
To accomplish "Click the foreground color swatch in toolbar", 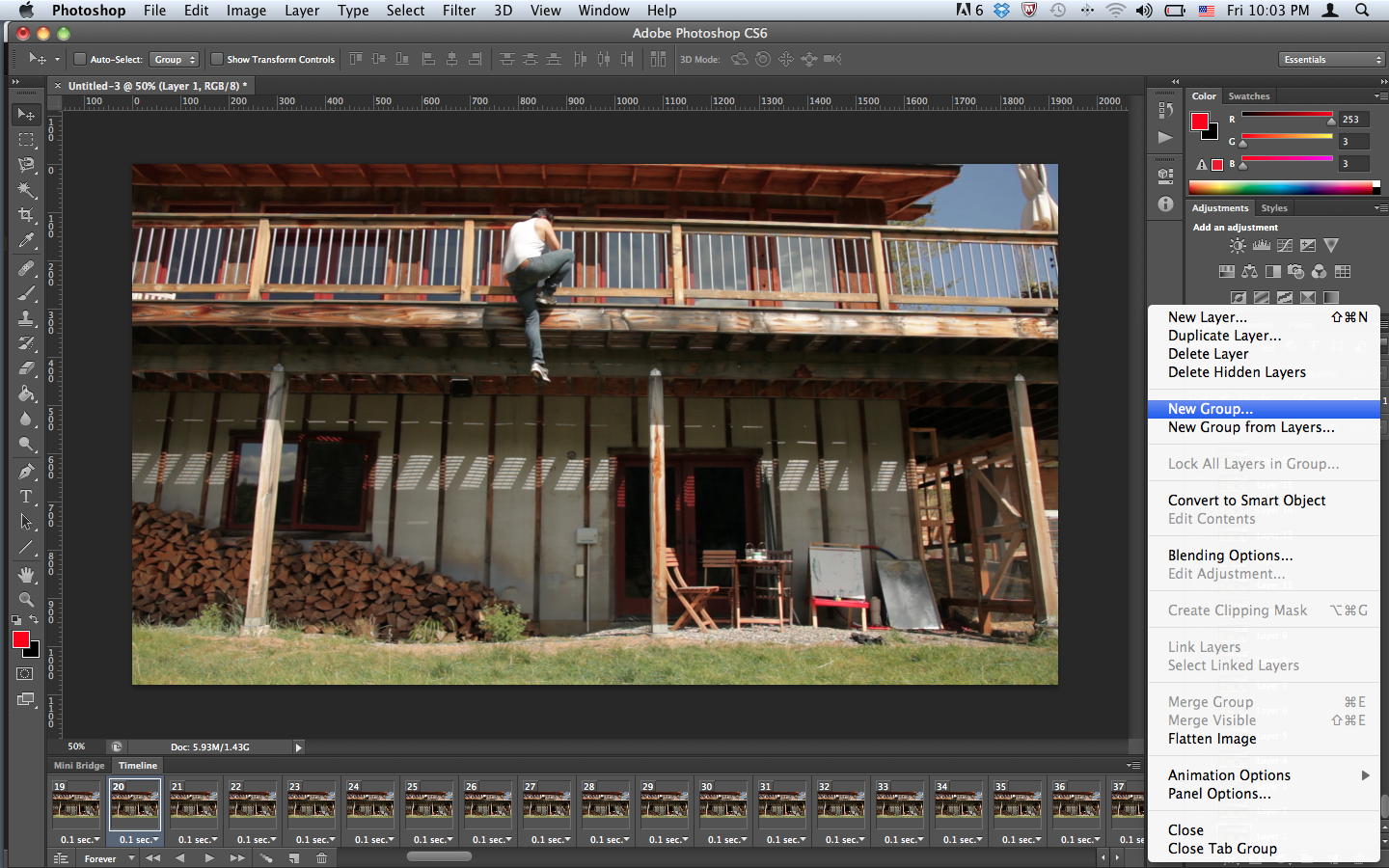I will (x=20, y=640).
